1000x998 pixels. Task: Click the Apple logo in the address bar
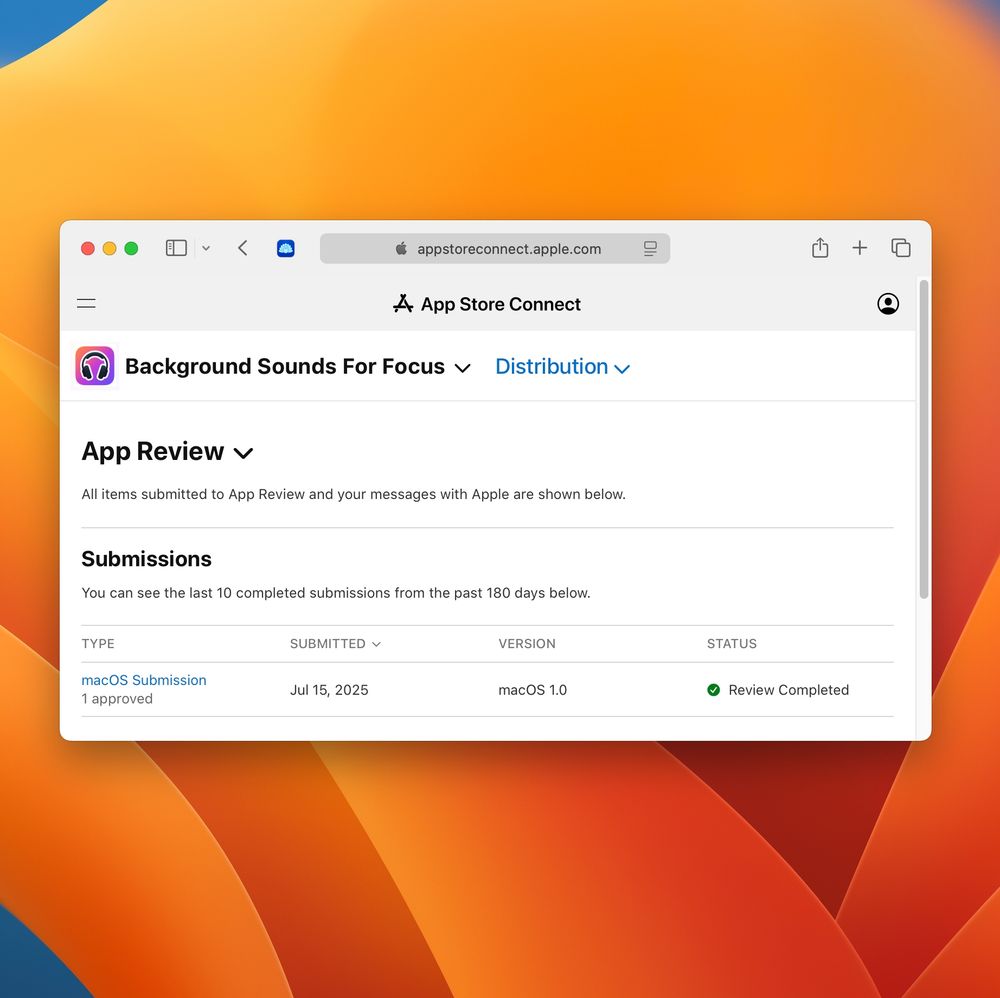click(x=401, y=248)
